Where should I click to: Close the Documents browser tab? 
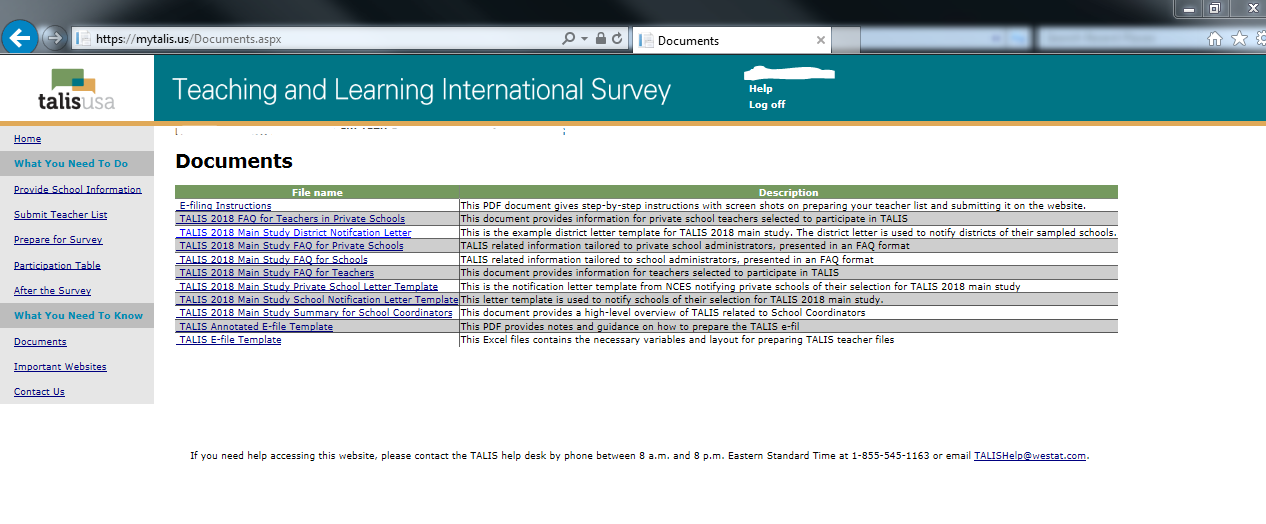[x=821, y=40]
